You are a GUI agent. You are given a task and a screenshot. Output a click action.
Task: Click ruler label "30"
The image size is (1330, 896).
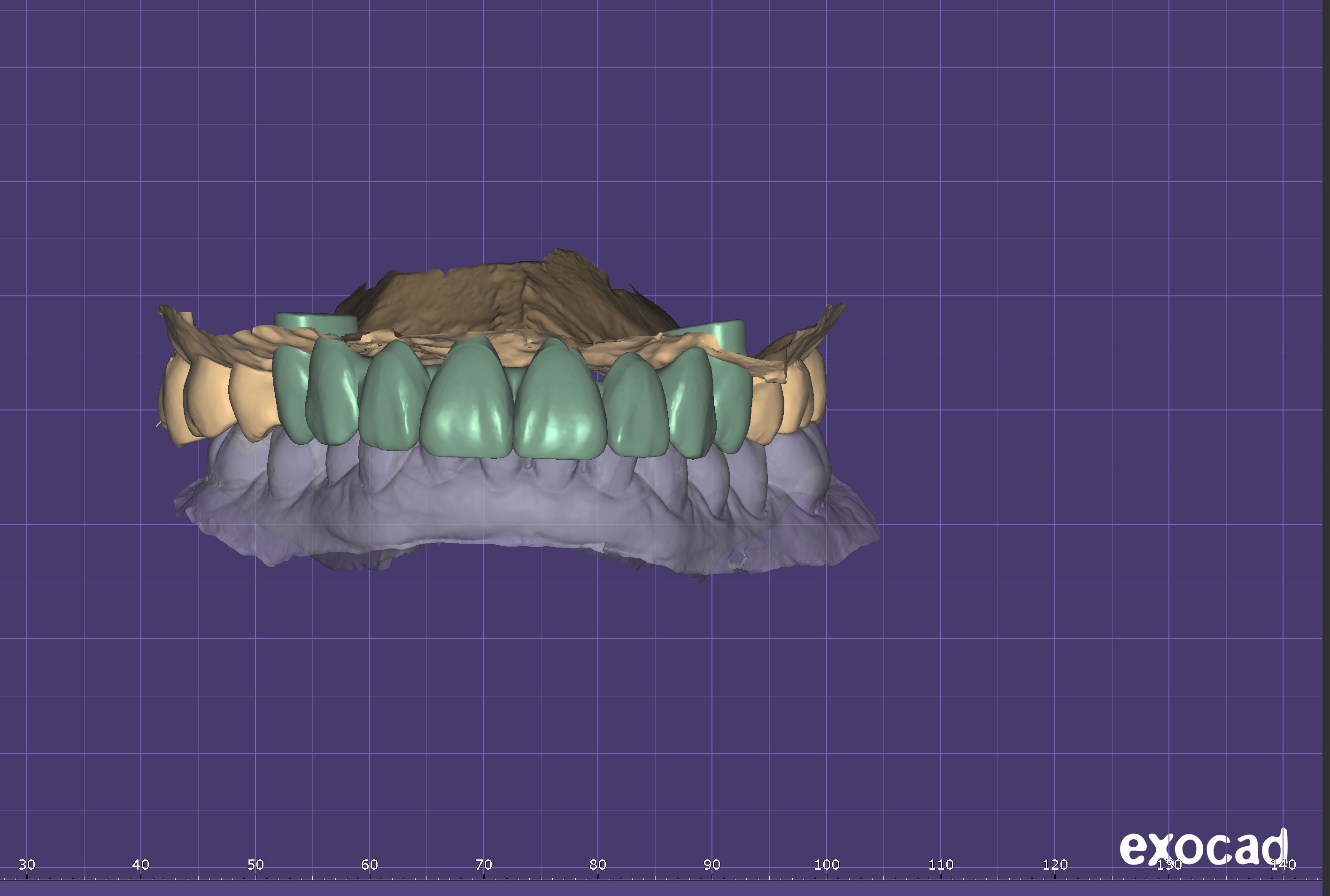(x=27, y=865)
